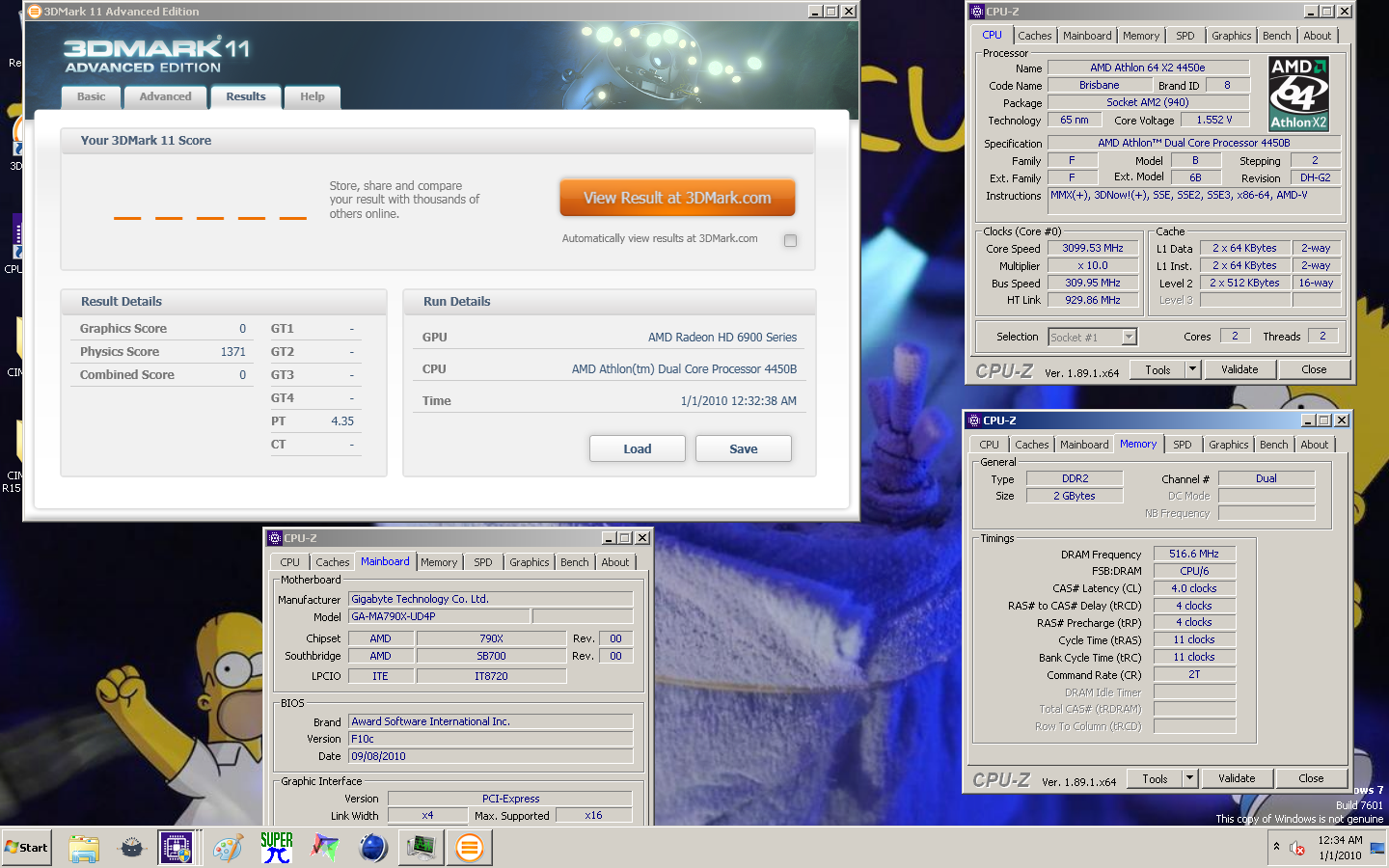Click Tools button in the CPU-Z CPU window
This screenshot has width=1389, height=868.
point(1157,369)
